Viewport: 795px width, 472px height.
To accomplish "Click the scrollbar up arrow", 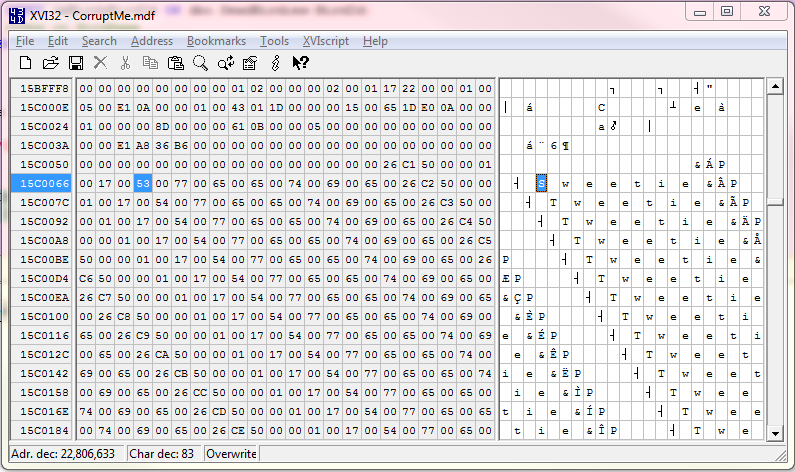I will coord(774,89).
